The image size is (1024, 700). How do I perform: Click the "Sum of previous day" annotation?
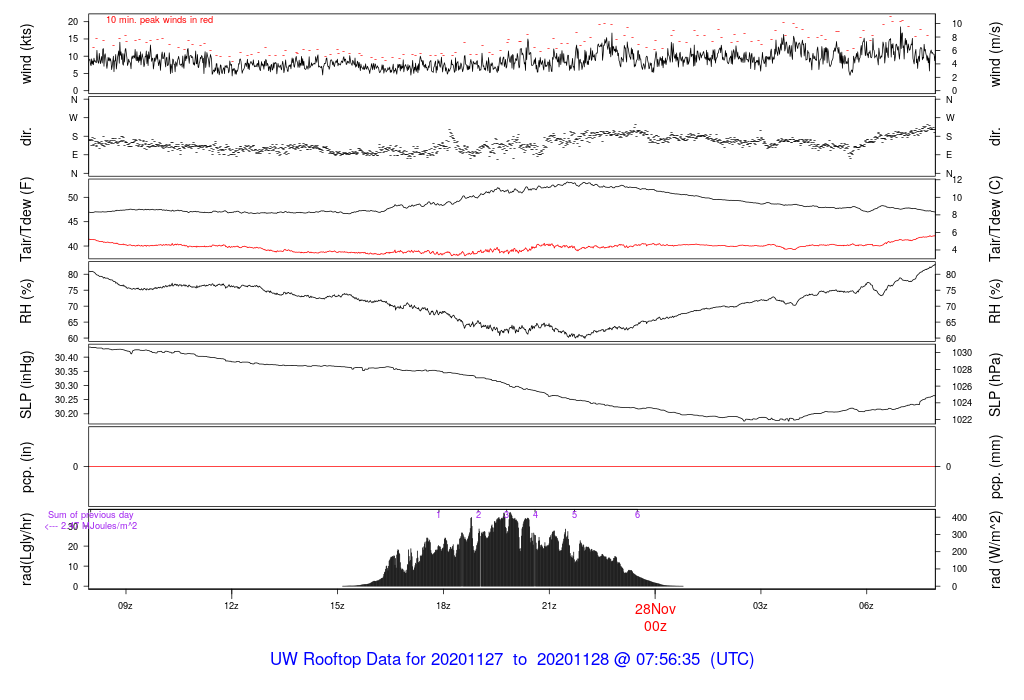[x=91, y=515]
